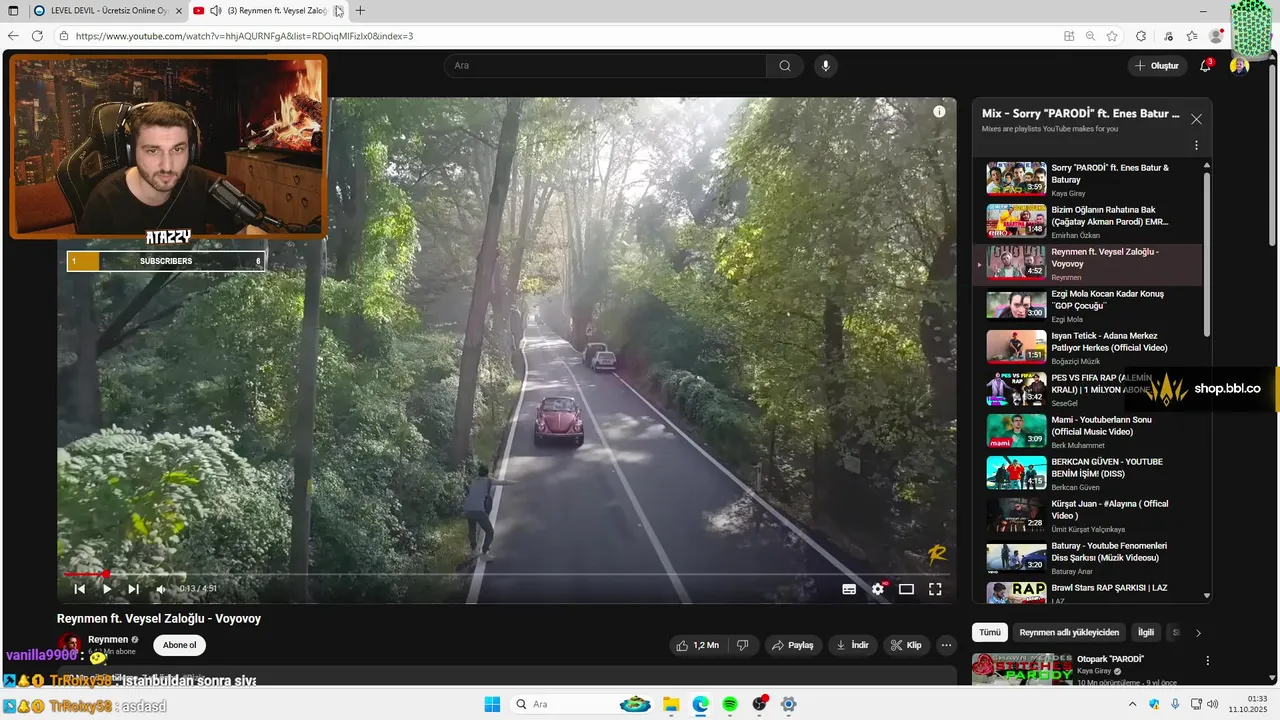
Task: Dislike the video
Action: [742, 645]
